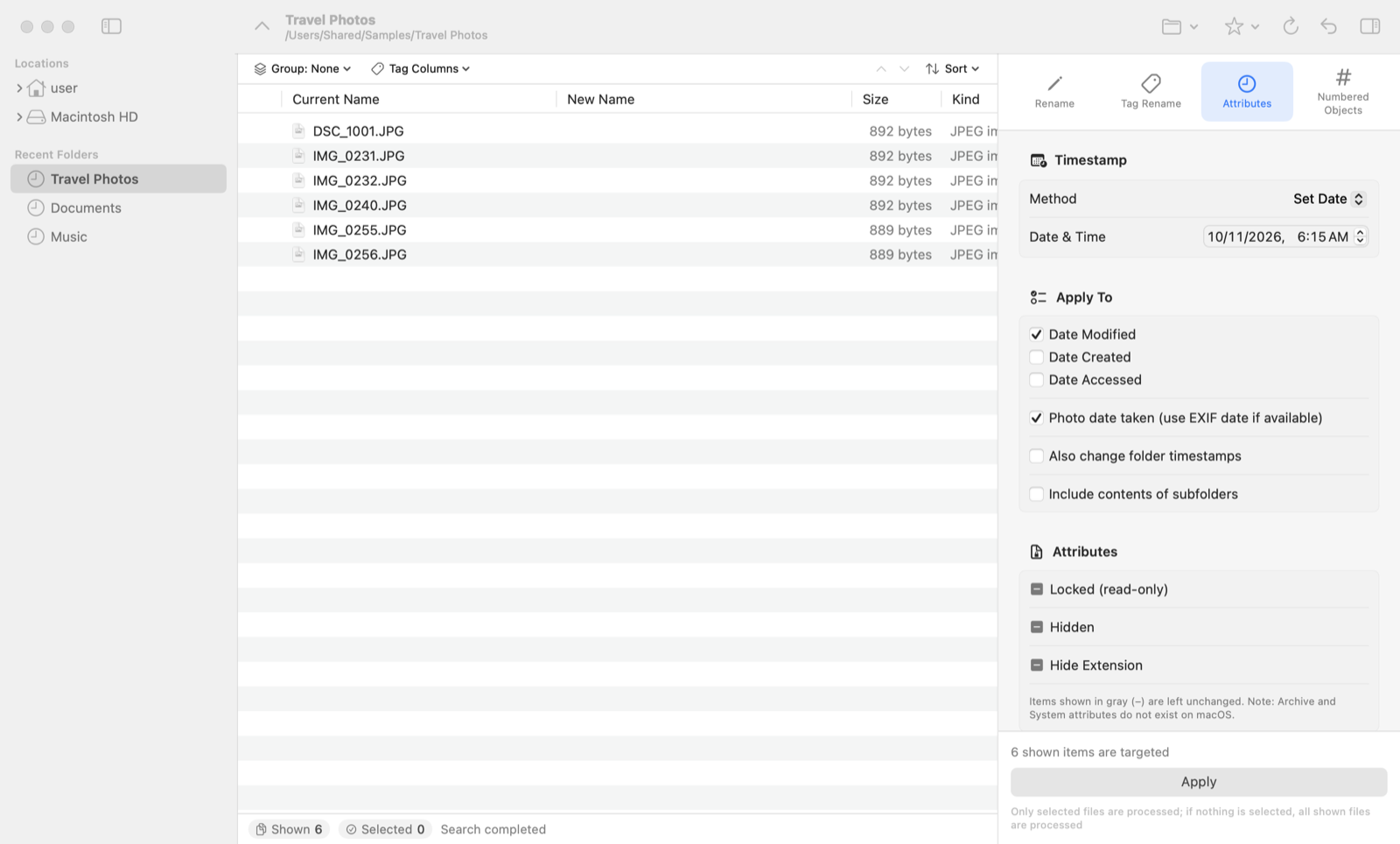1400x844 pixels.
Task: Select file DSC_1001.JPG
Action: [618, 130]
